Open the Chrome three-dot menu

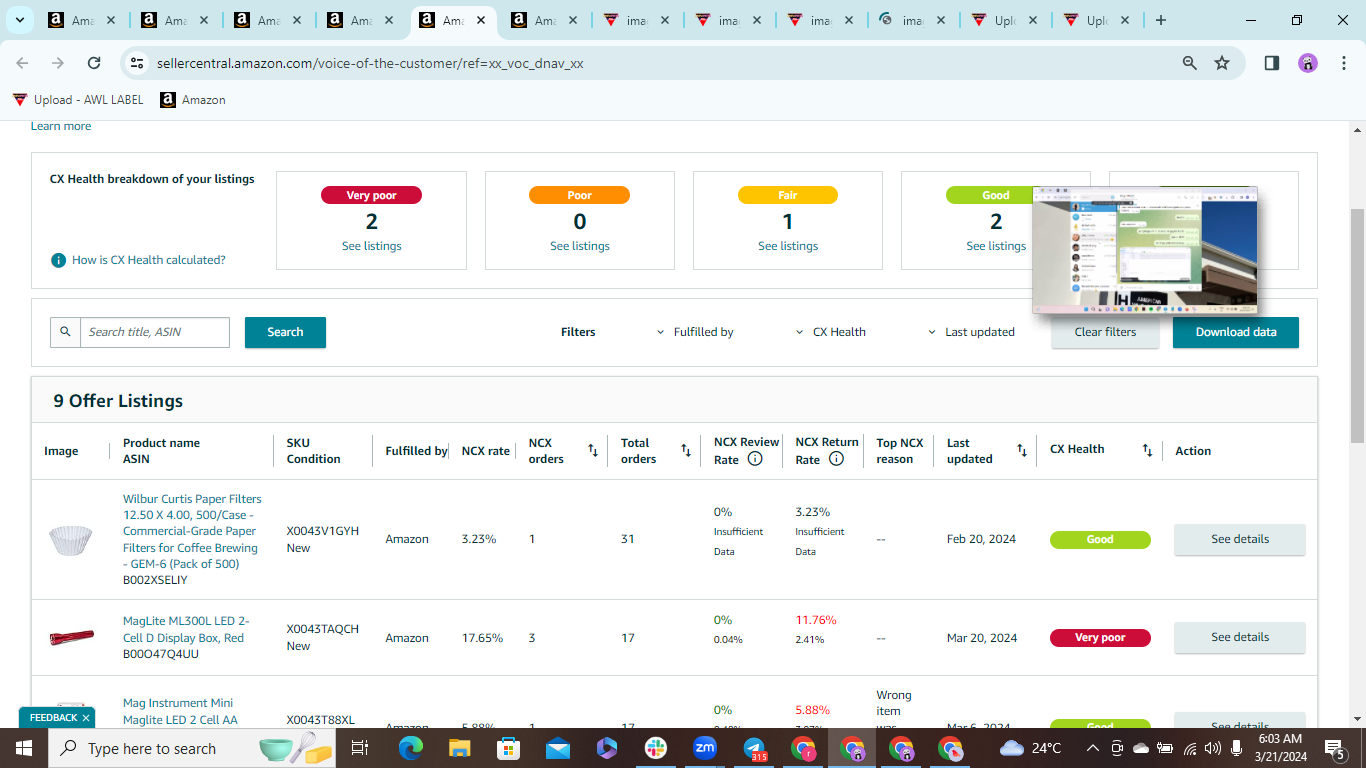[1343, 63]
